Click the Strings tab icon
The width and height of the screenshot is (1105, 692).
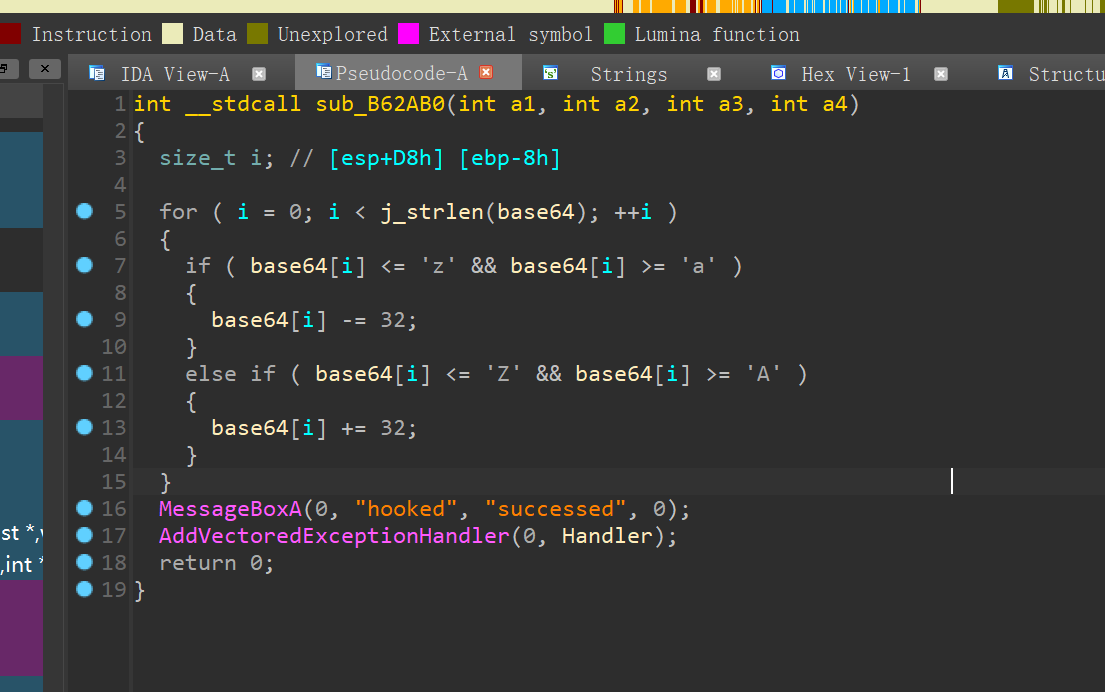550,73
